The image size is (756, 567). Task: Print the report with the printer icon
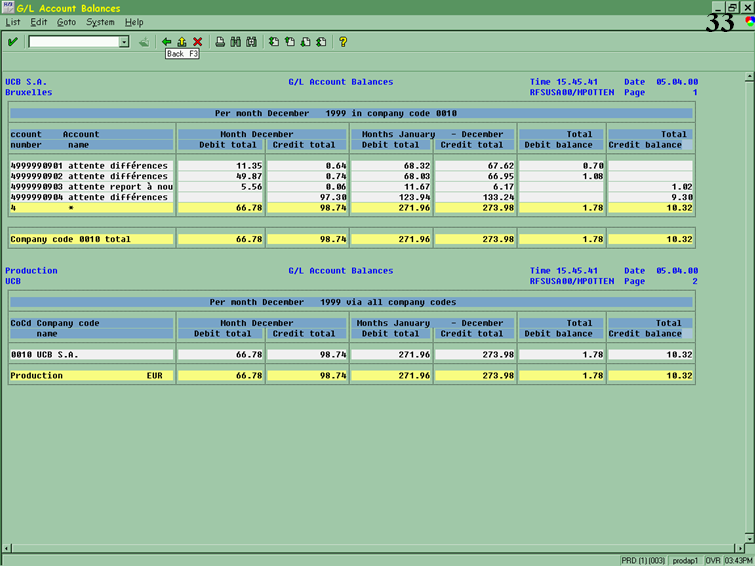tap(220, 42)
